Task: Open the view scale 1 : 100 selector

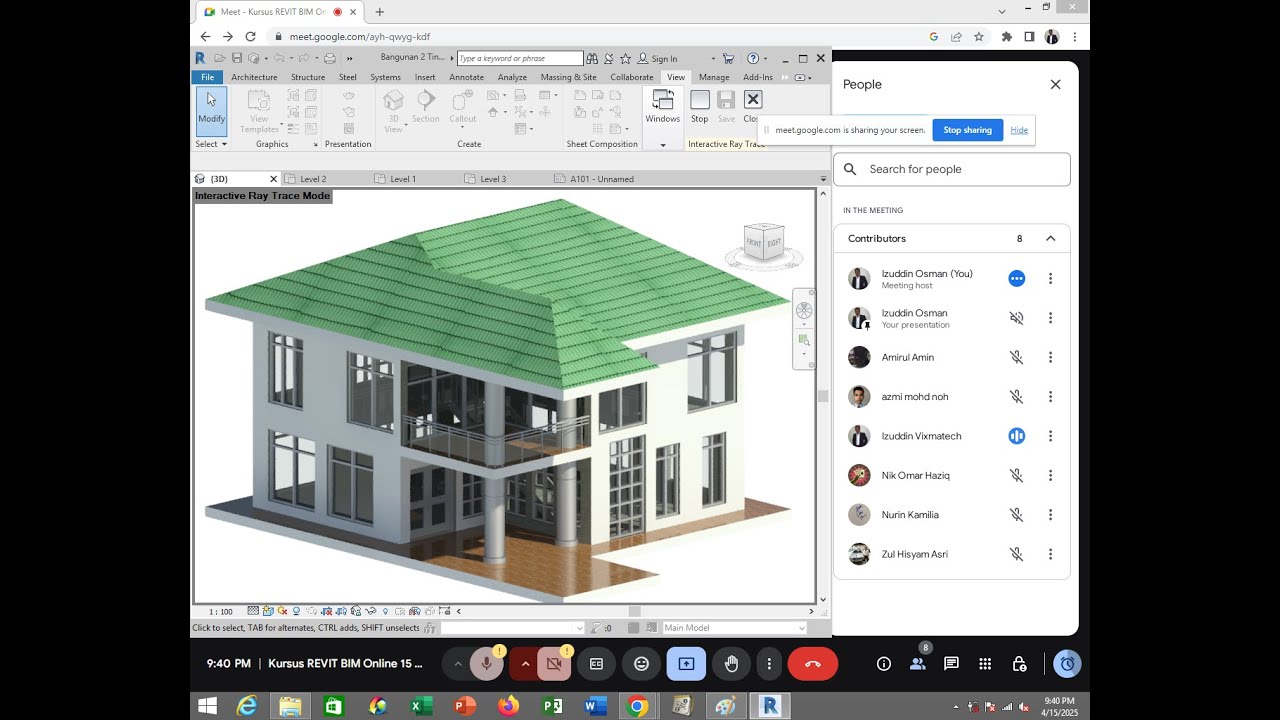Action: pos(220,611)
